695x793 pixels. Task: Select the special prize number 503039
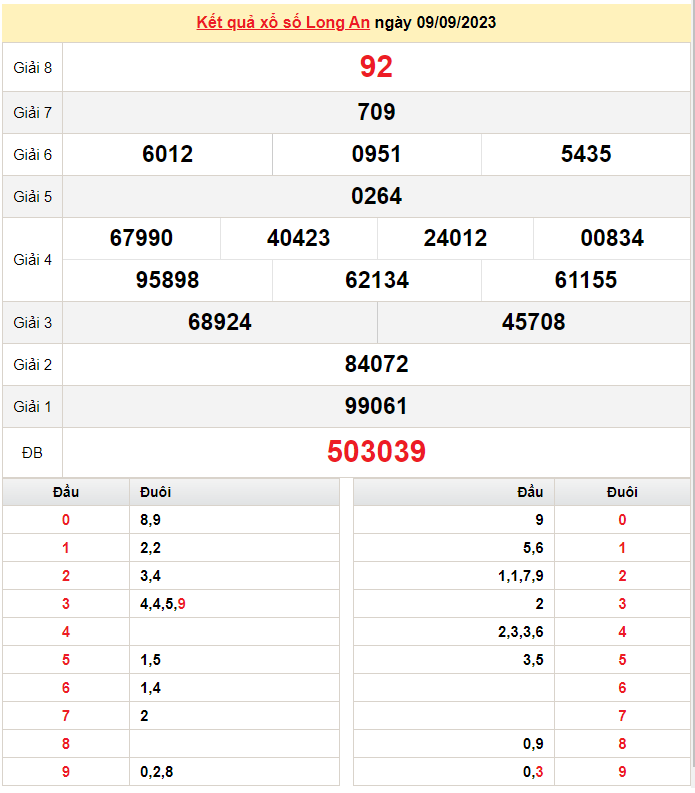click(376, 451)
